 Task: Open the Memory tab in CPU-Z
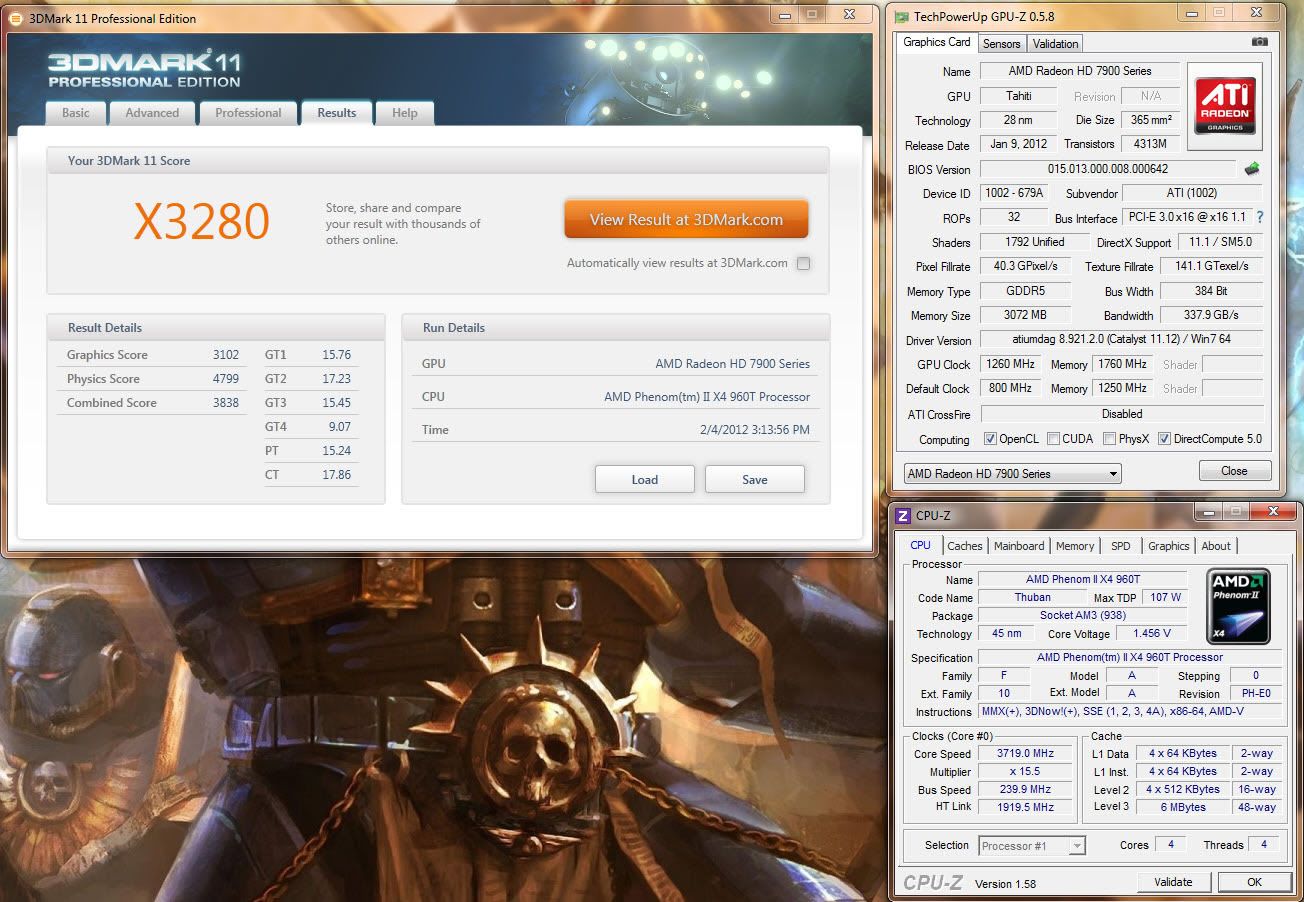pyautogui.click(x=1075, y=546)
